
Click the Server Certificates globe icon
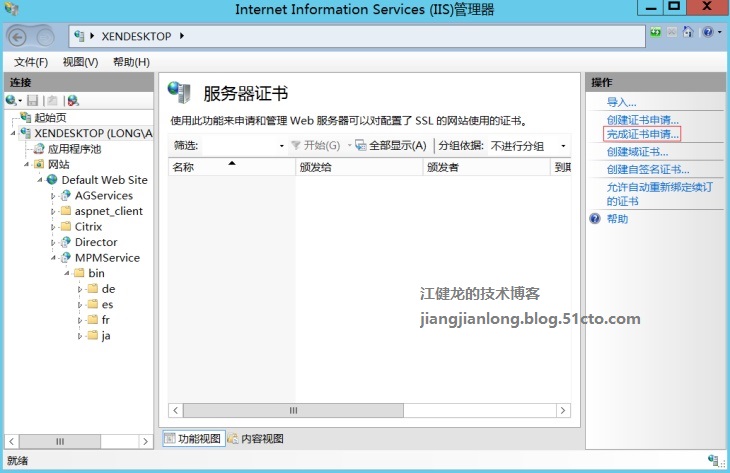click(x=179, y=92)
